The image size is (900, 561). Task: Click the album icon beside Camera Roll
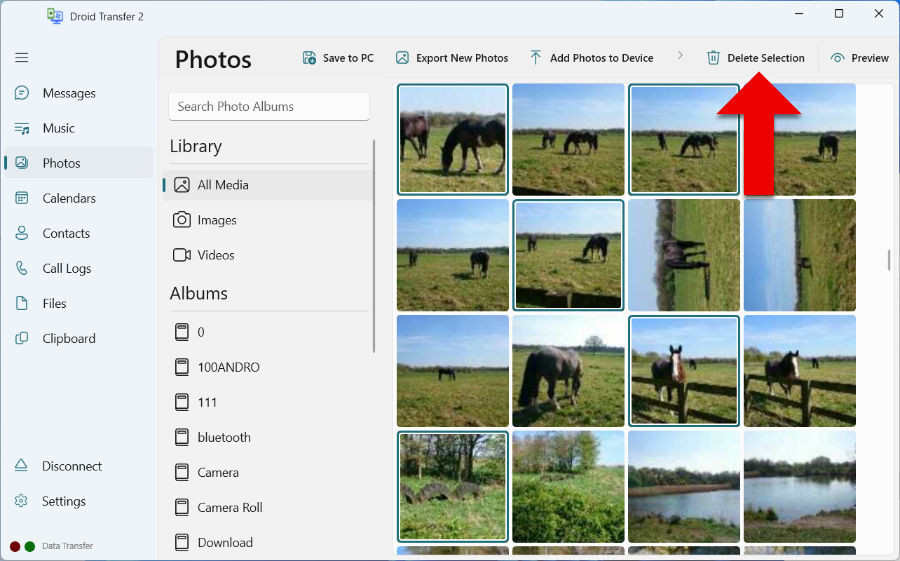[x=182, y=507]
